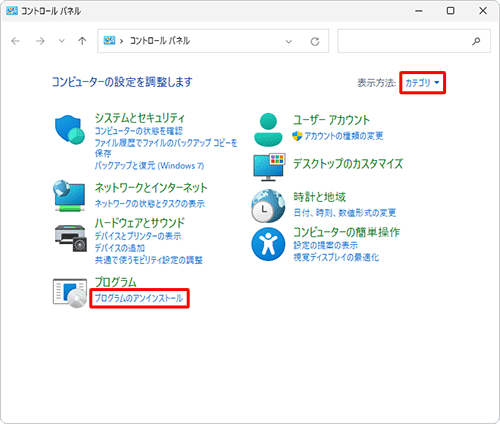Click プログラムのアンインストール link
This screenshot has height=424, width=500.
point(139,298)
